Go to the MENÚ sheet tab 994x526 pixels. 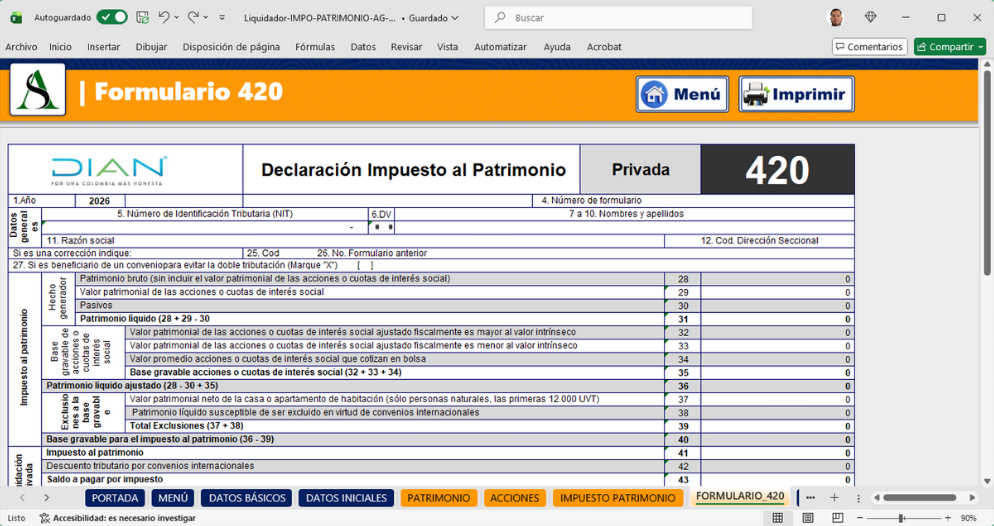point(173,498)
